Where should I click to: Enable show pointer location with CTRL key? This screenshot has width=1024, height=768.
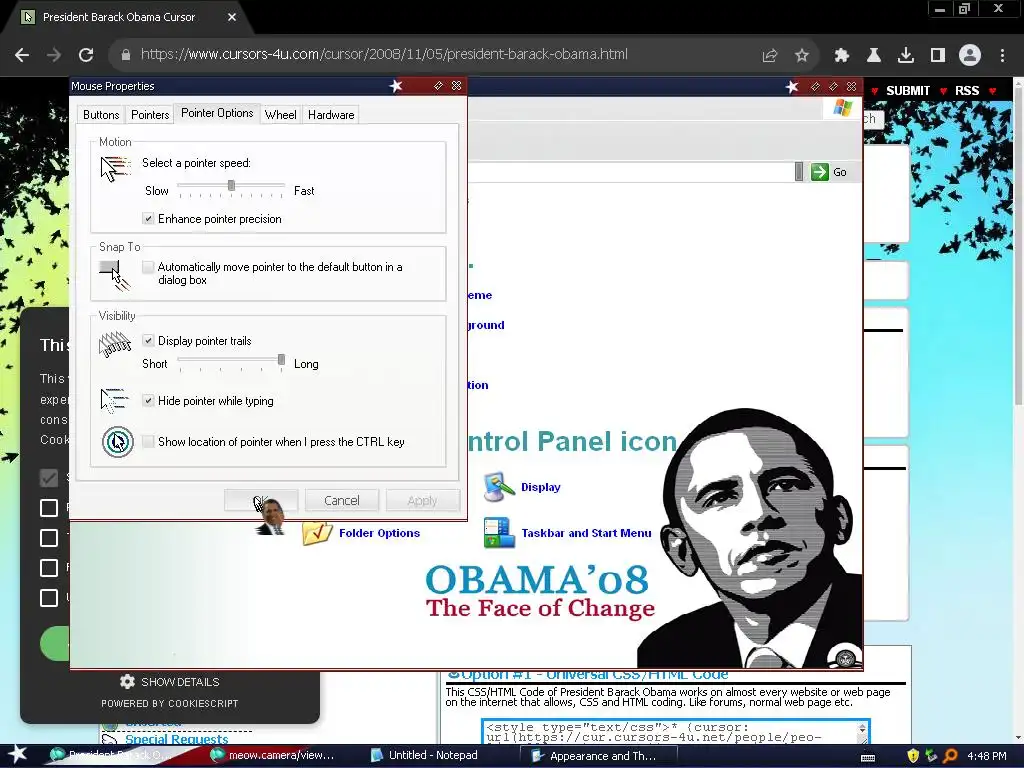[148, 441]
